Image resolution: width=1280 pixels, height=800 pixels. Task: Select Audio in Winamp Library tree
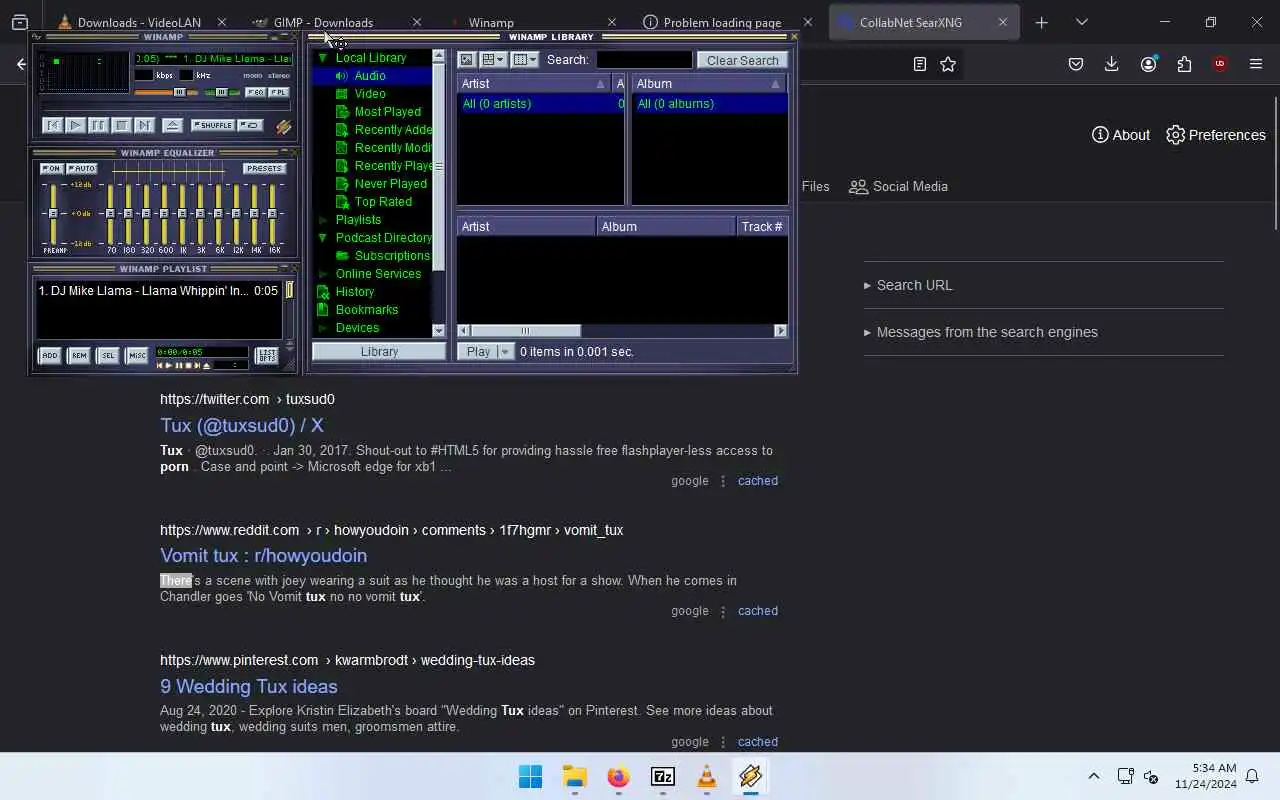[x=369, y=76]
